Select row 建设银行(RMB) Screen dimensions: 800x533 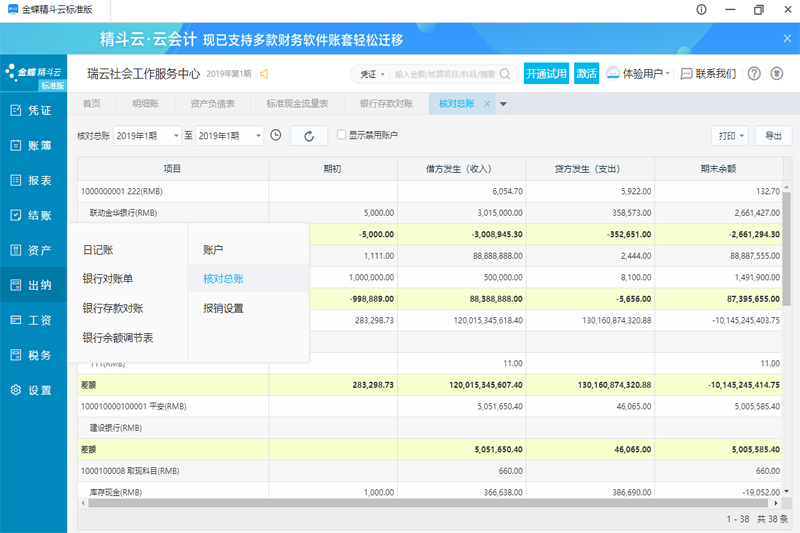[430, 428]
